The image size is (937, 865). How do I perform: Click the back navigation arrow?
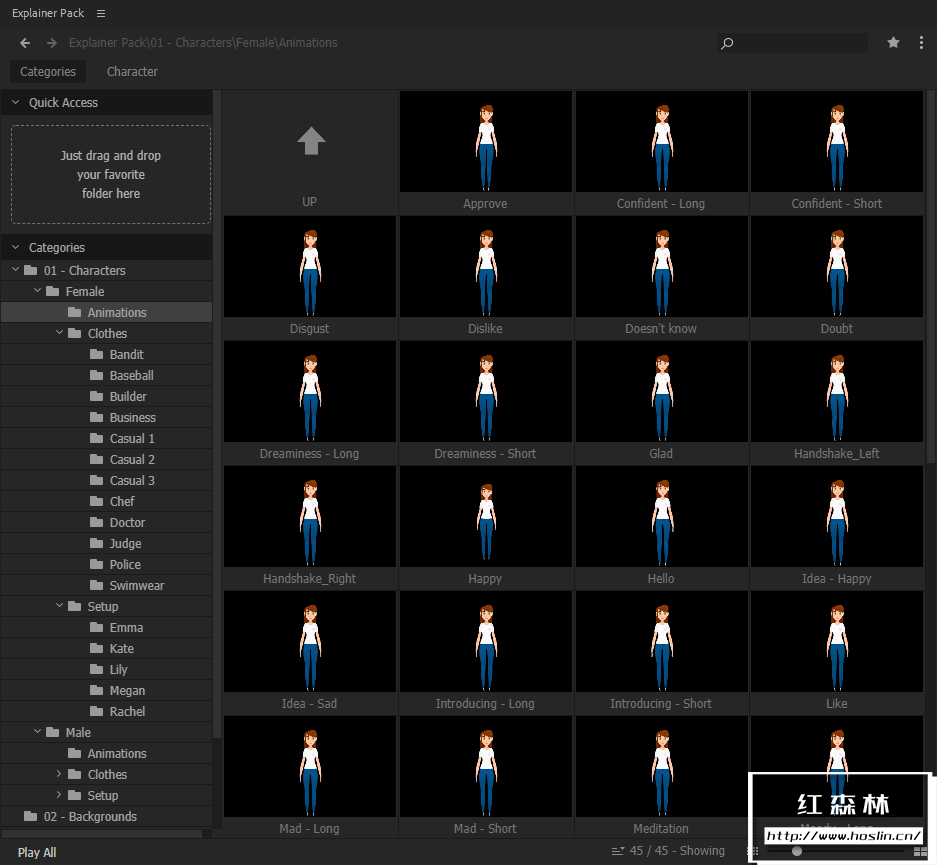(x=25, y=43)
